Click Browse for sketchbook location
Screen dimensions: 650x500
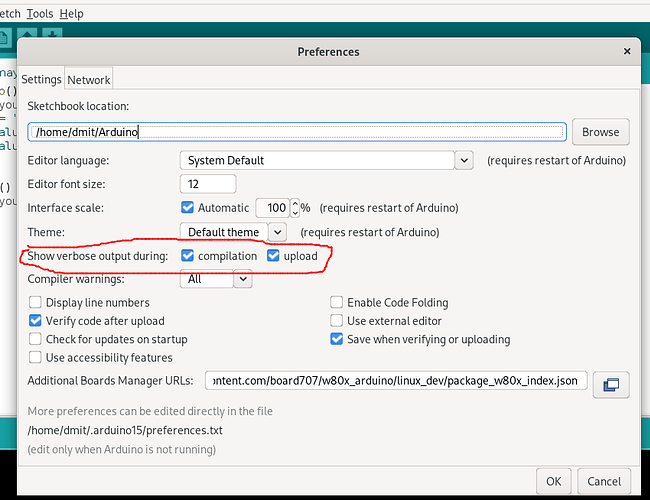[601, 132]
